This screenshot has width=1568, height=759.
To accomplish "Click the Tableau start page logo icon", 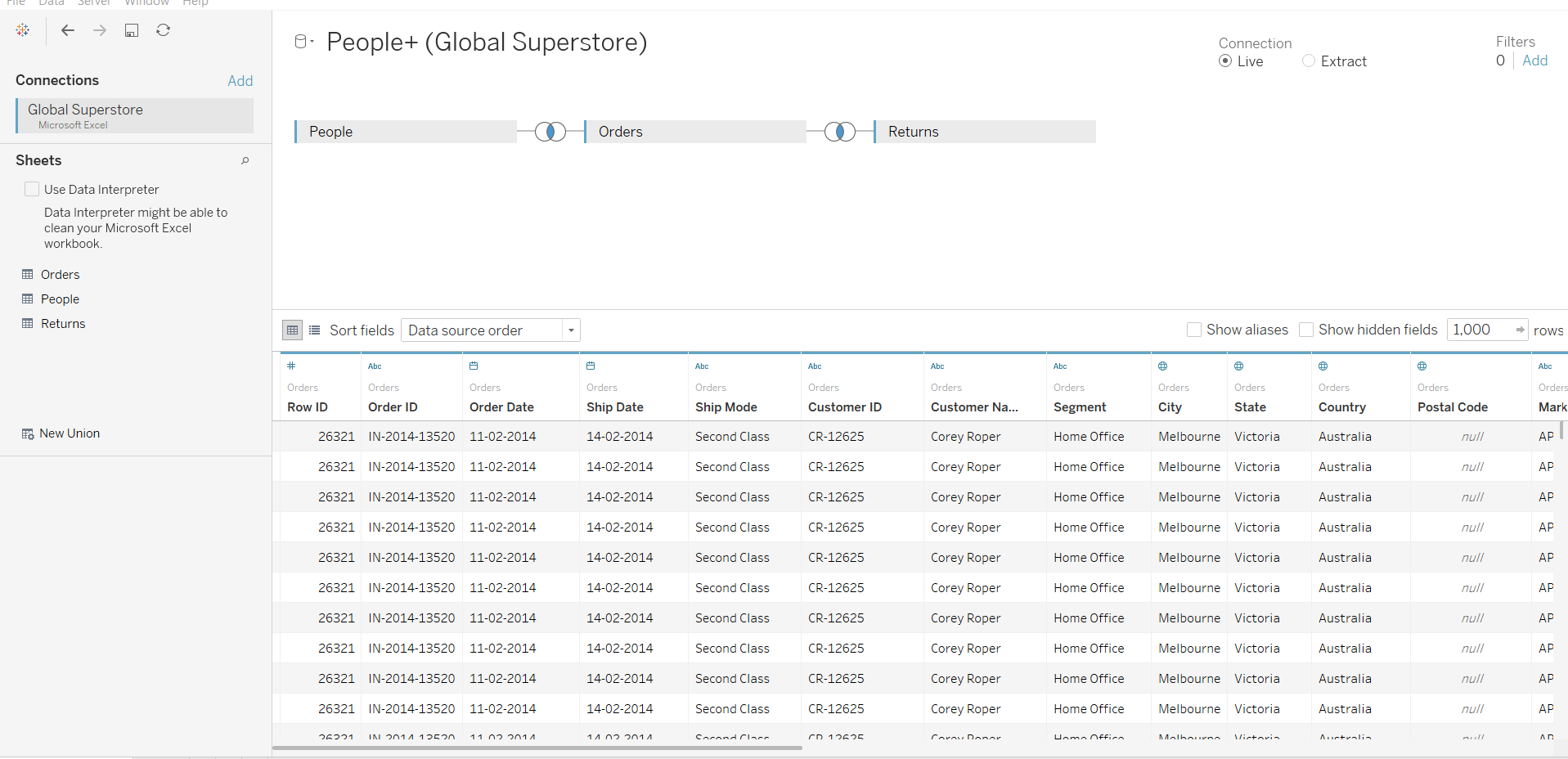I will point(23,30).
